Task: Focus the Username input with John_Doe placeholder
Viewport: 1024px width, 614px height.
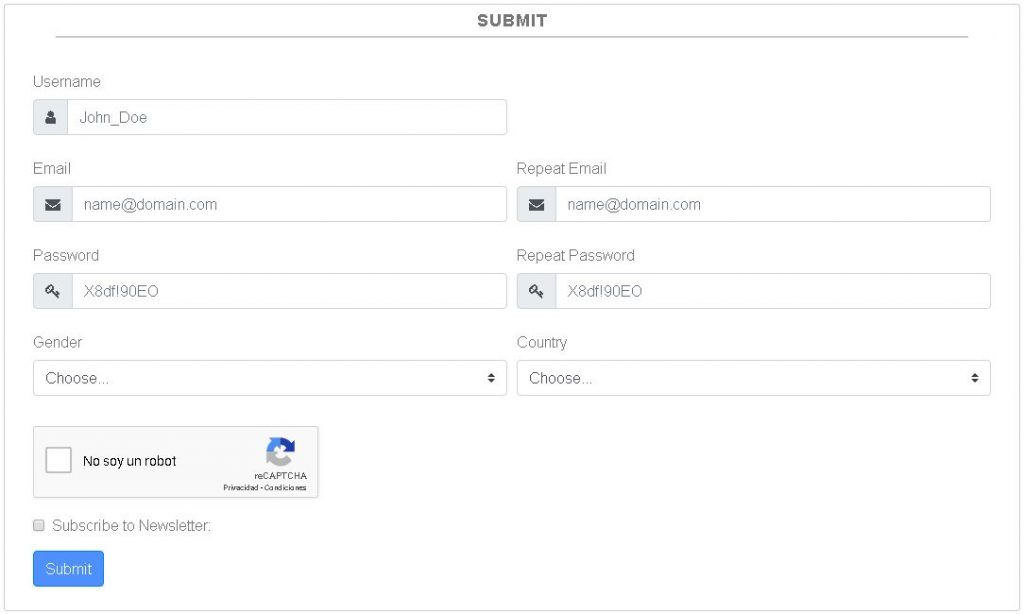Action: (285, 117)
